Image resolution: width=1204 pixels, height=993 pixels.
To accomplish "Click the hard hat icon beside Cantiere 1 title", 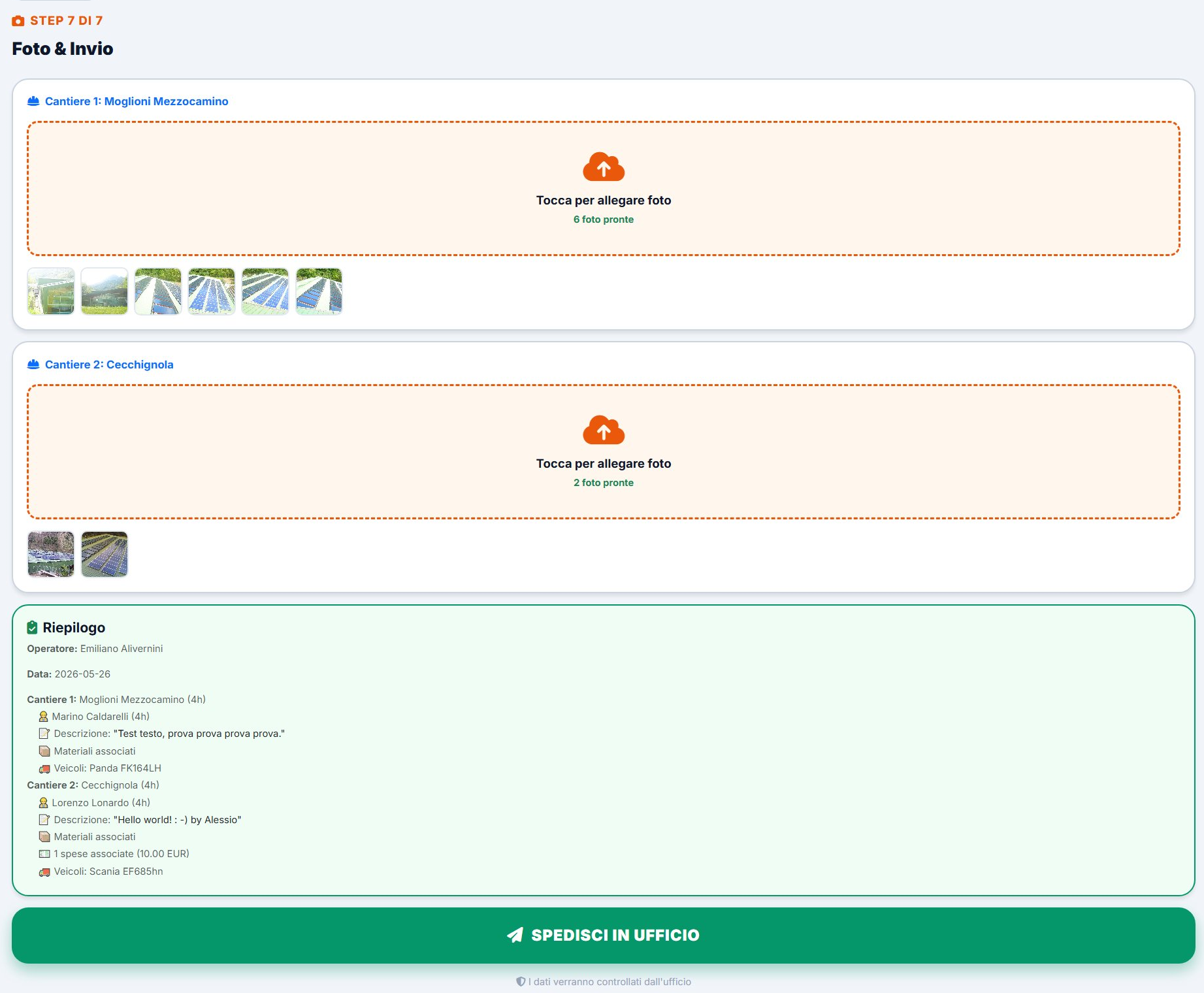I will [33, 101].
